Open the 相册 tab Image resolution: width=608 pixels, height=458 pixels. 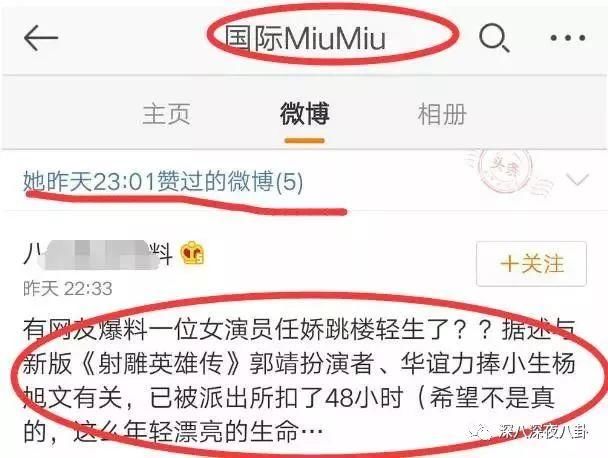442,114
